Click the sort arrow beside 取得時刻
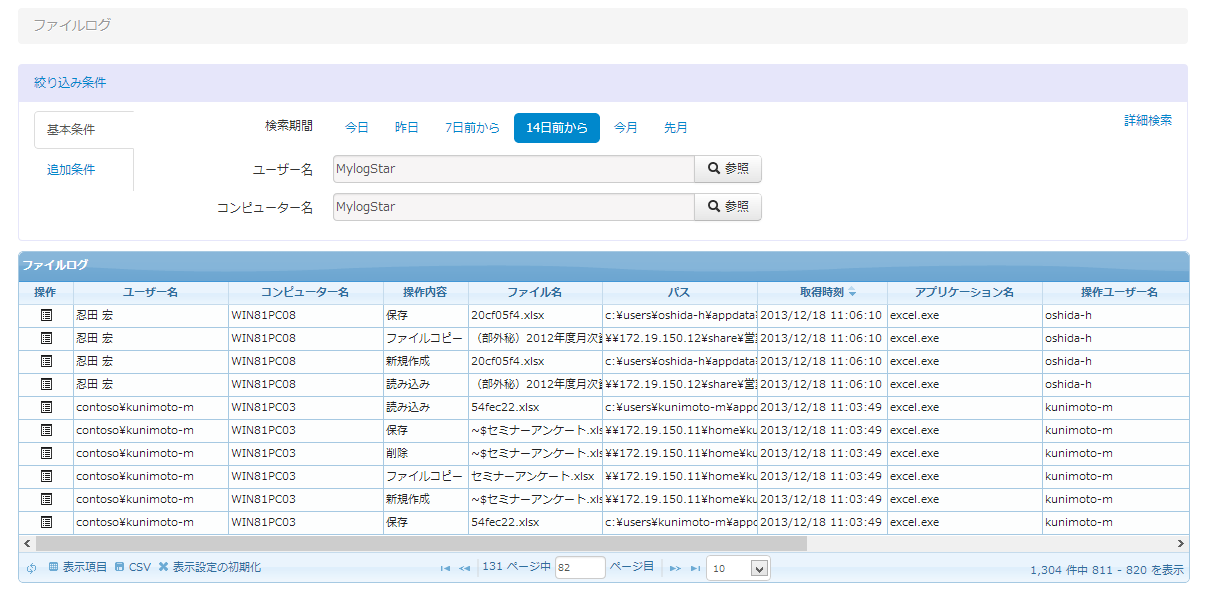This screenshot has height=590, width=1206. [852, 293]
